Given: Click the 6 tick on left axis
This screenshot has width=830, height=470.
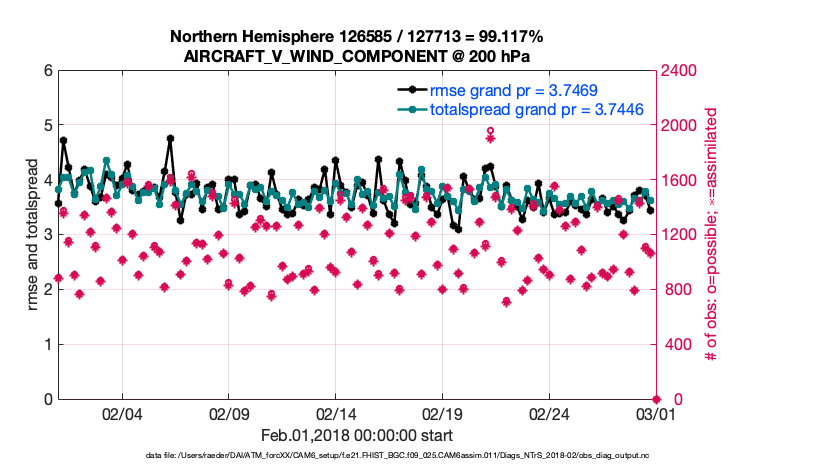Looking at the screenshot, I should click(47, 71).
